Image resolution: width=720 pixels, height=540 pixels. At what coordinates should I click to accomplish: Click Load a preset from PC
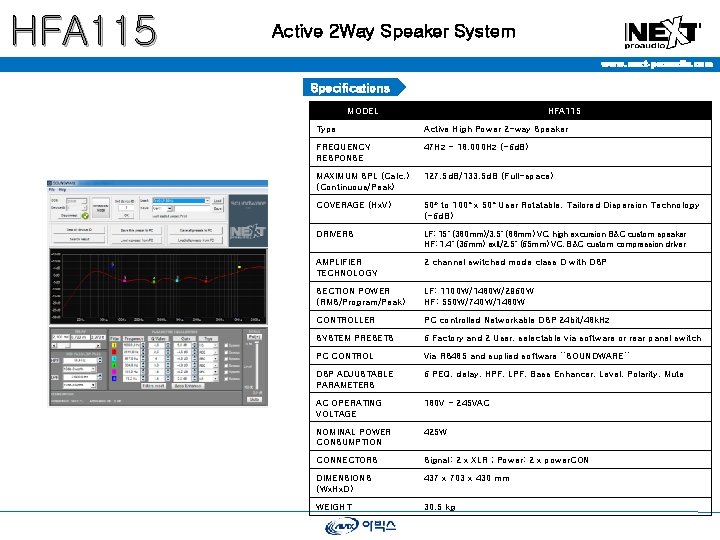[x=136, y=240]
